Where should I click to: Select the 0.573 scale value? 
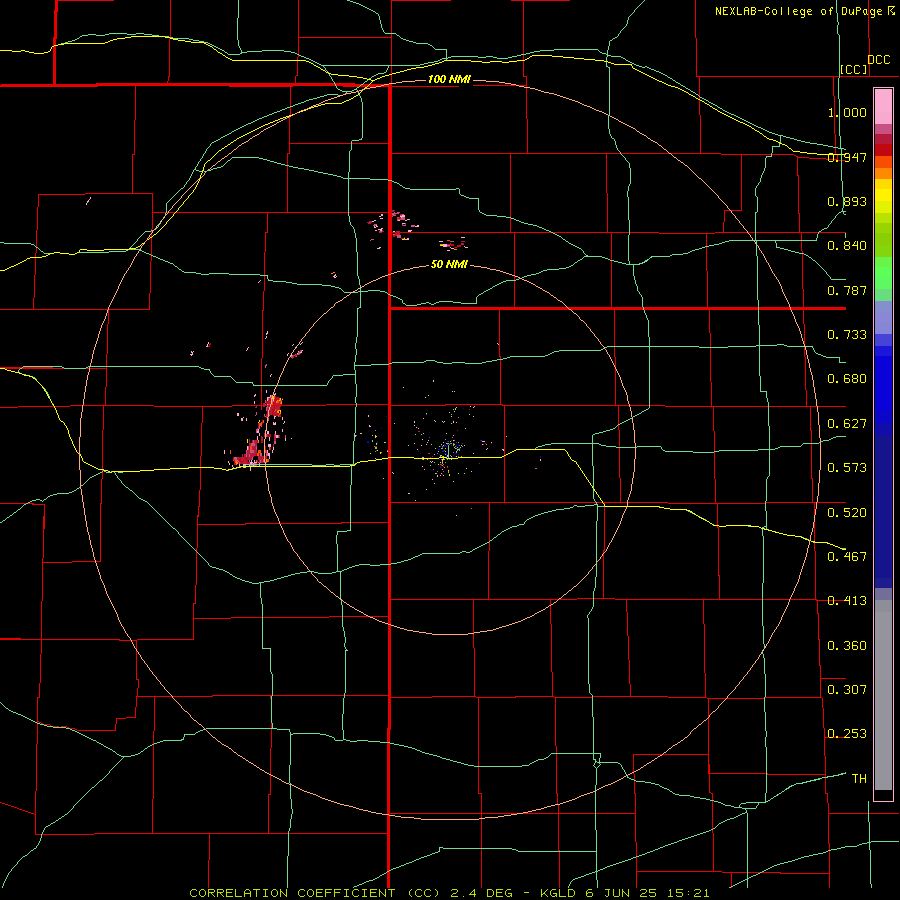pyautogui.click(x=847, y=468)
